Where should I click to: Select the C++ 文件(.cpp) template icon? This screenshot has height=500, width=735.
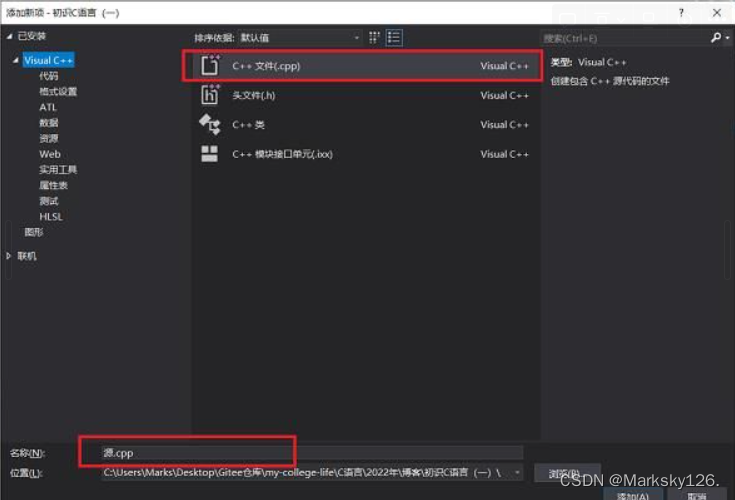tap(210, 65)
